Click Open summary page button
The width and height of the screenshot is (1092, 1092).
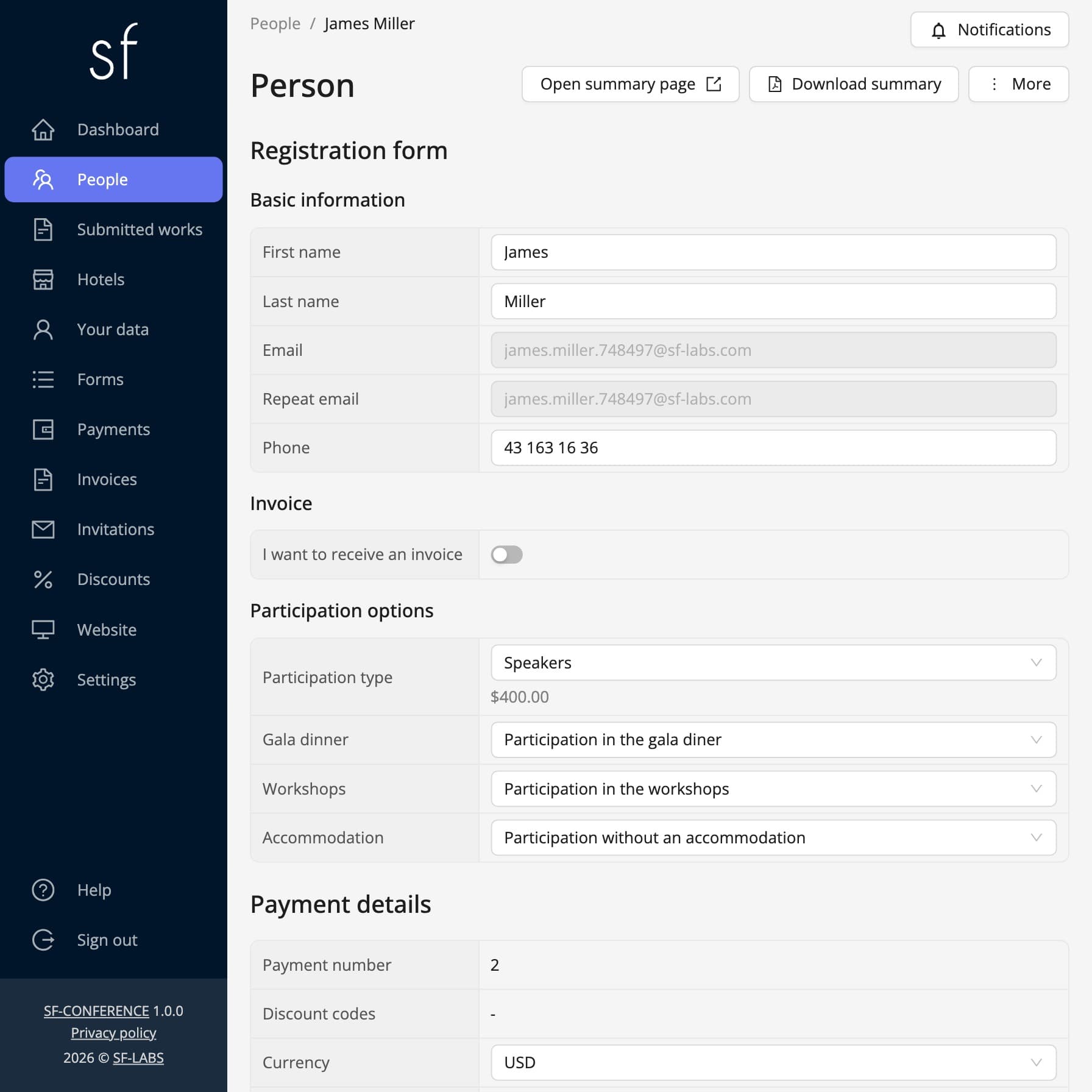pyautogui.click(x=630, y=84)
